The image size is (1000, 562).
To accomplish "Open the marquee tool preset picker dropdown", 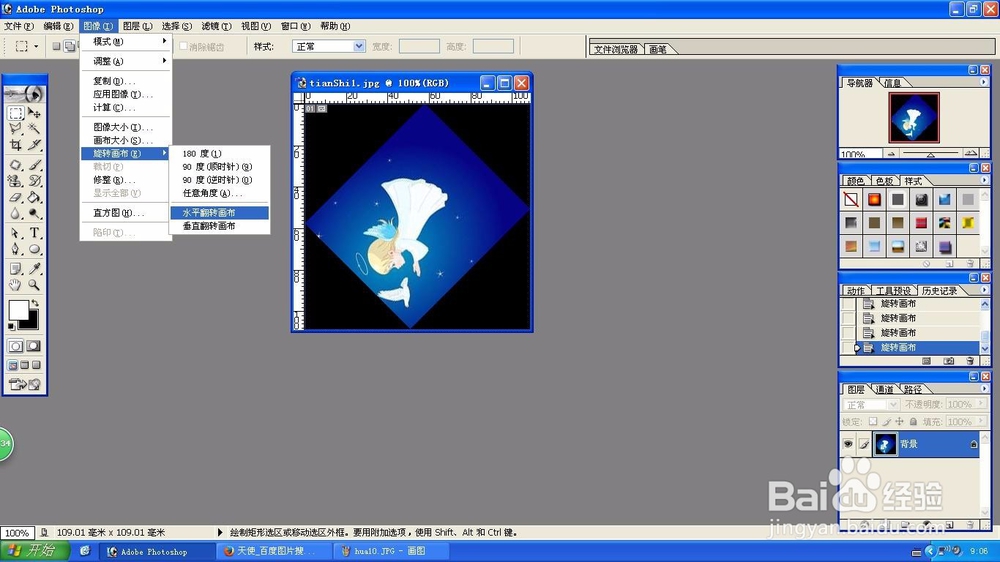I will pyautogui.click(x=36, y=47).
